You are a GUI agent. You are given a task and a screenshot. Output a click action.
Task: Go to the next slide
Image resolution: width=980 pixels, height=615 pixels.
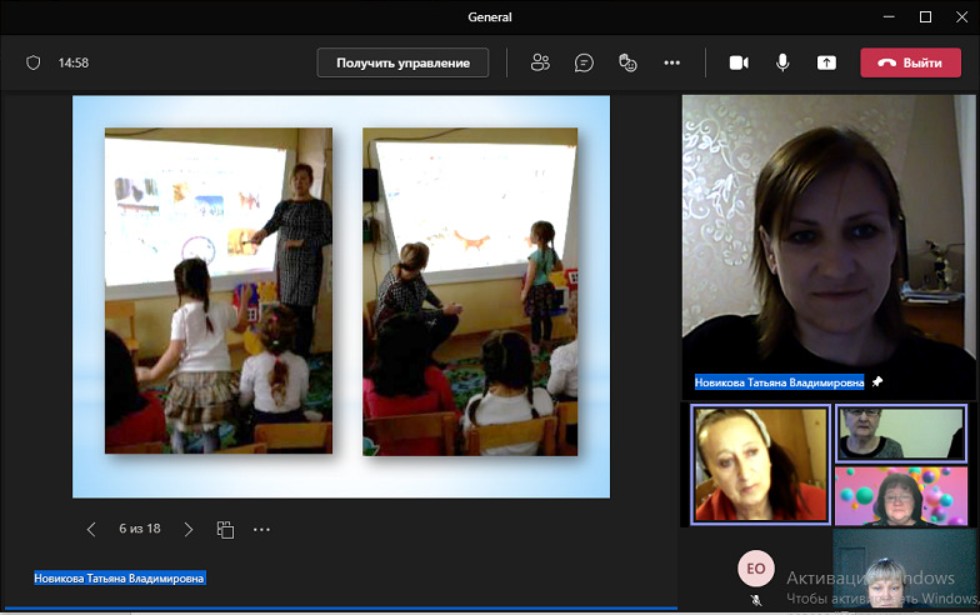[188, 529]
